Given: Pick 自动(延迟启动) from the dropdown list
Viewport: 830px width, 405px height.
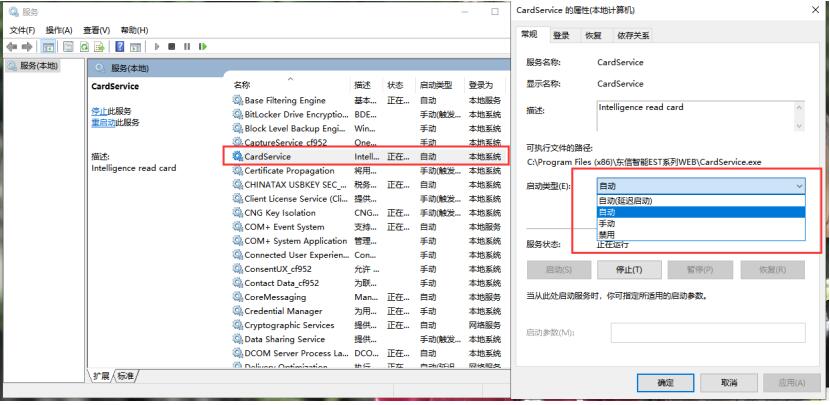Looking at the screenshot, I should (625, 201).
